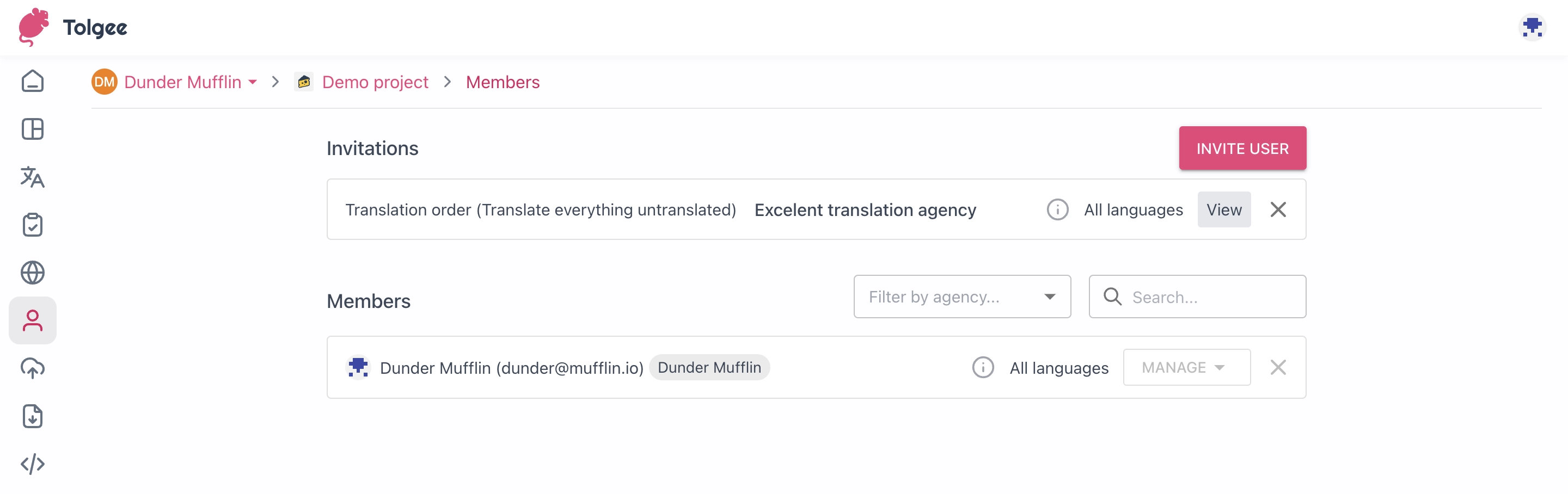Open the project dashboard sidebar icon
Viewport: 1568px width, 494px height.
coord(32,129)
